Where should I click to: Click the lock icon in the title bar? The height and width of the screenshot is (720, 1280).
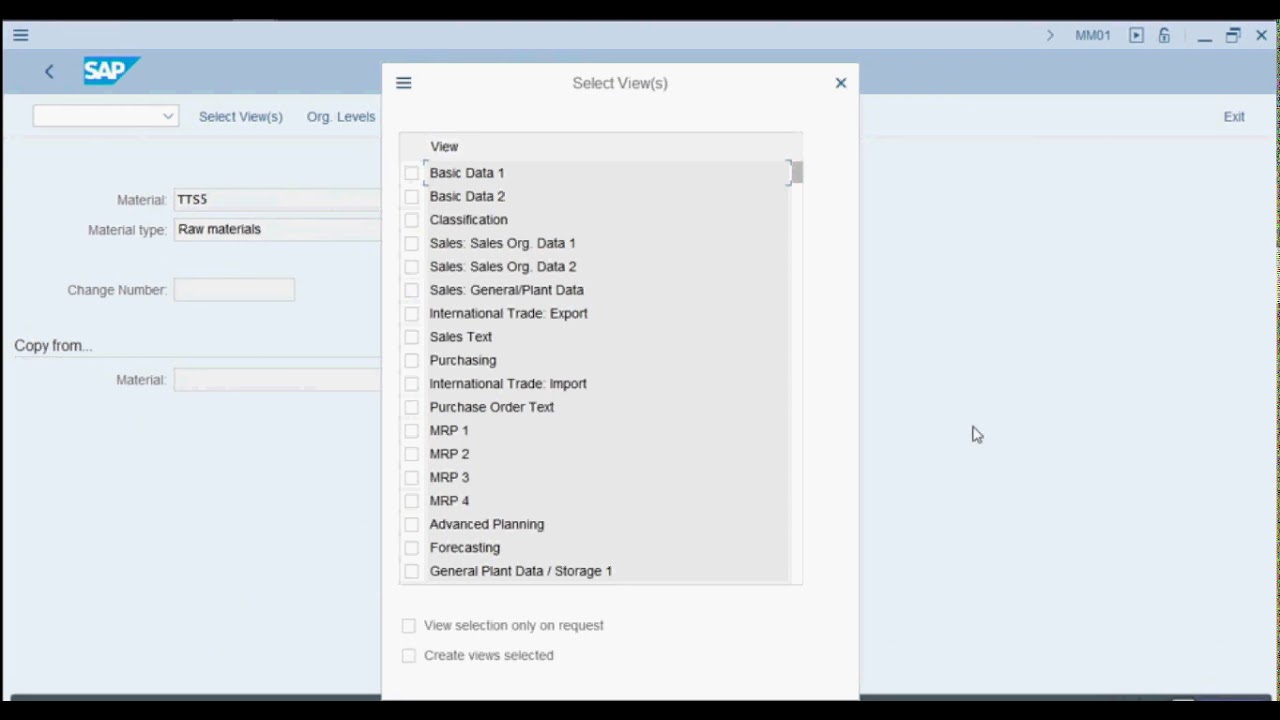click(x=1164, y=35)
